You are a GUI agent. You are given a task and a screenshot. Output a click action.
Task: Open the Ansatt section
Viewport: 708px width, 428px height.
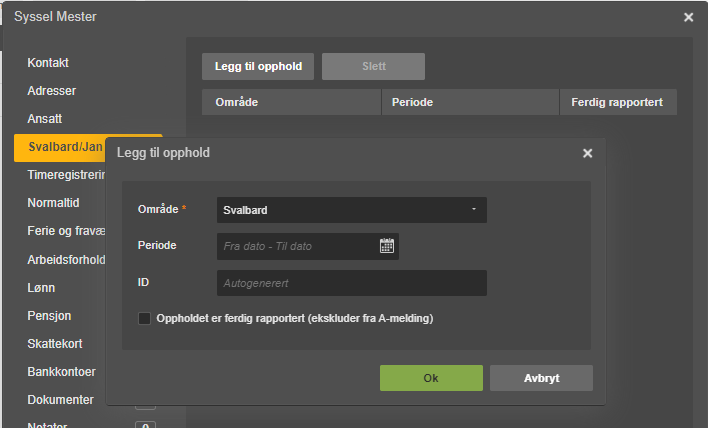(45, 119)
